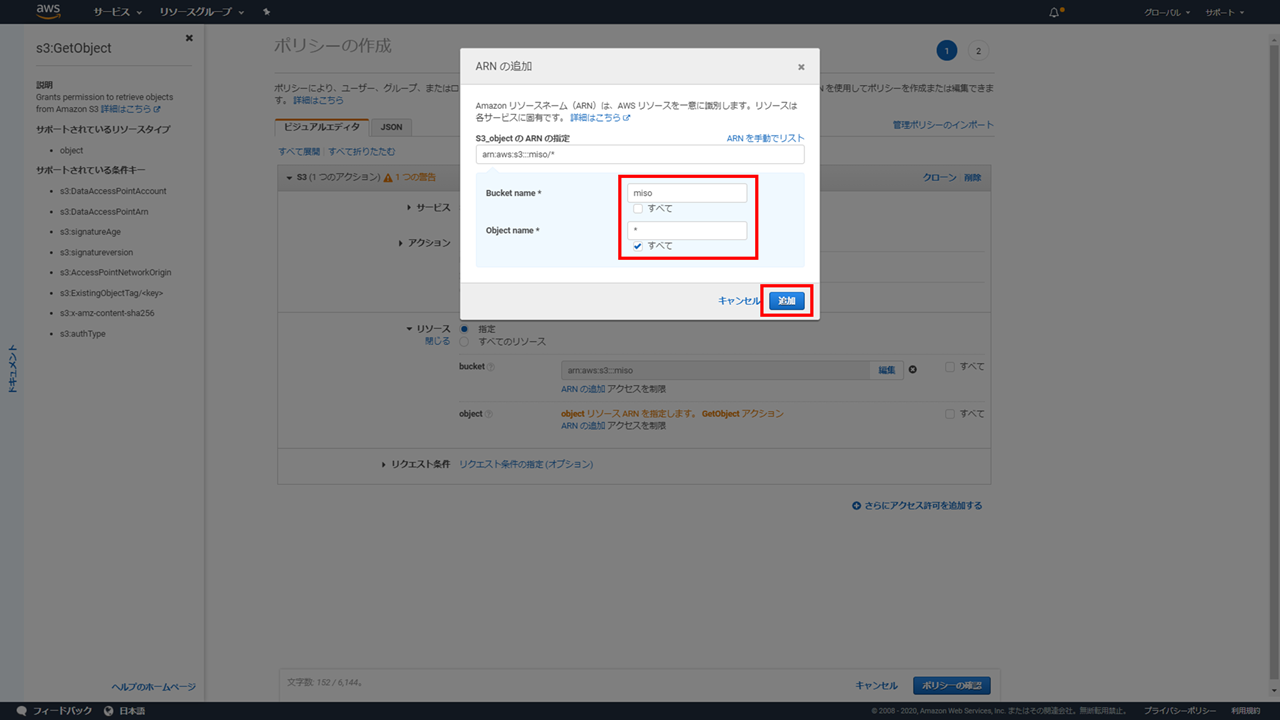Uncheck the Object name 'すべて' checkbox
The width and height of the screenshot is (1280, 720).
(x=638, y=246)
